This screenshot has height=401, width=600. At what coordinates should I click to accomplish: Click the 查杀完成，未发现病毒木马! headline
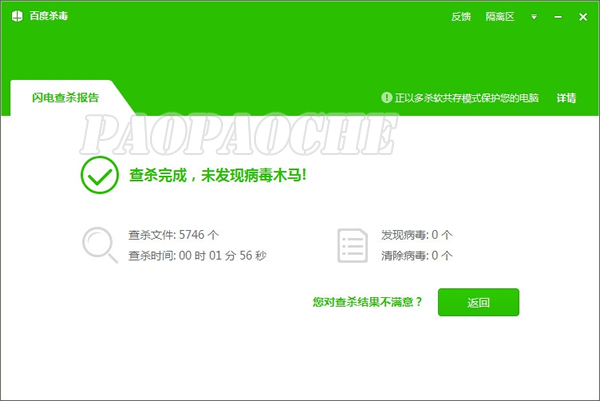(218, 175)
